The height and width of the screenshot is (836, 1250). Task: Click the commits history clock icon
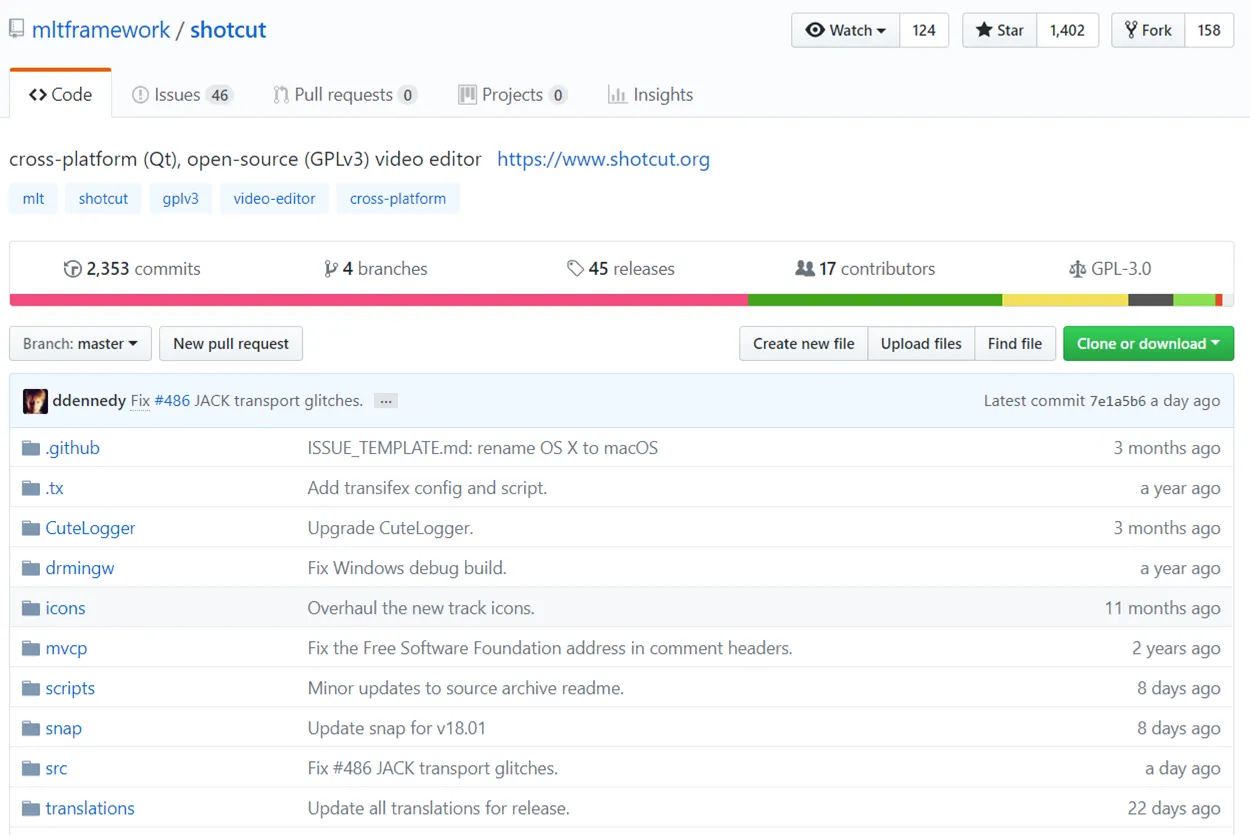pos(72,269)
